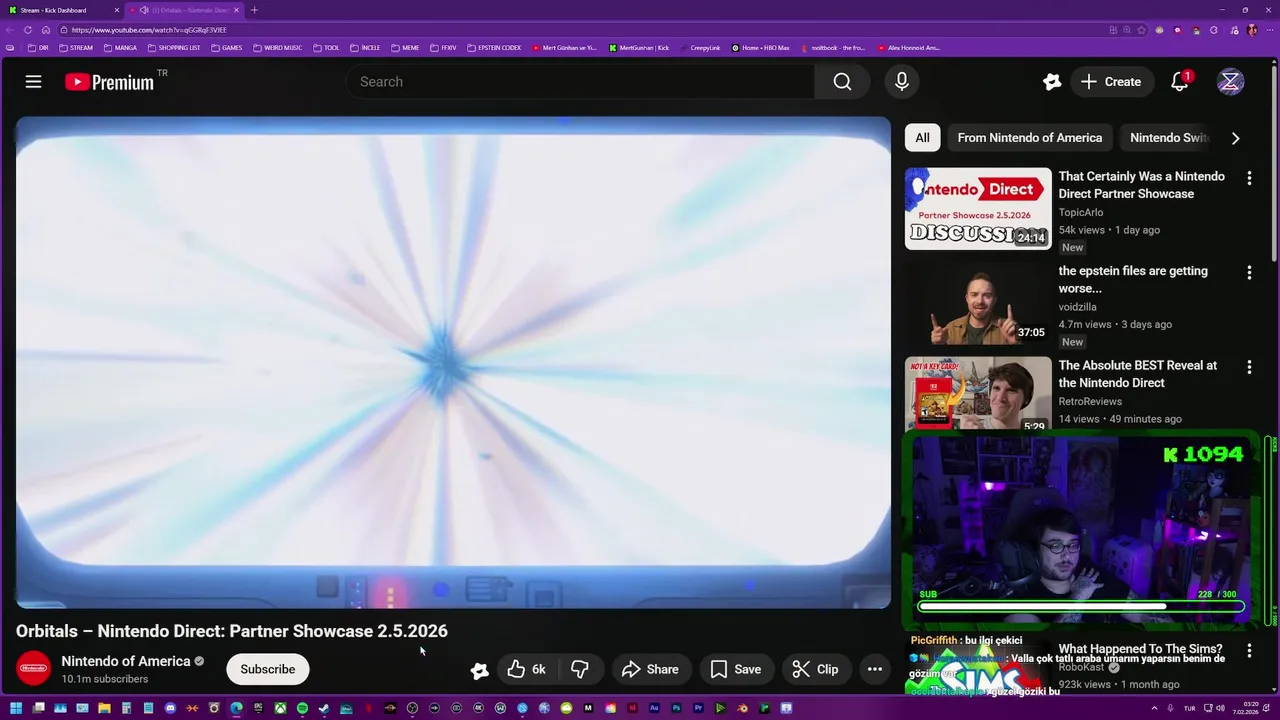Click TopicArlo channel name
Viewport: 1280px width, 720px height.
pos(1081,212)
